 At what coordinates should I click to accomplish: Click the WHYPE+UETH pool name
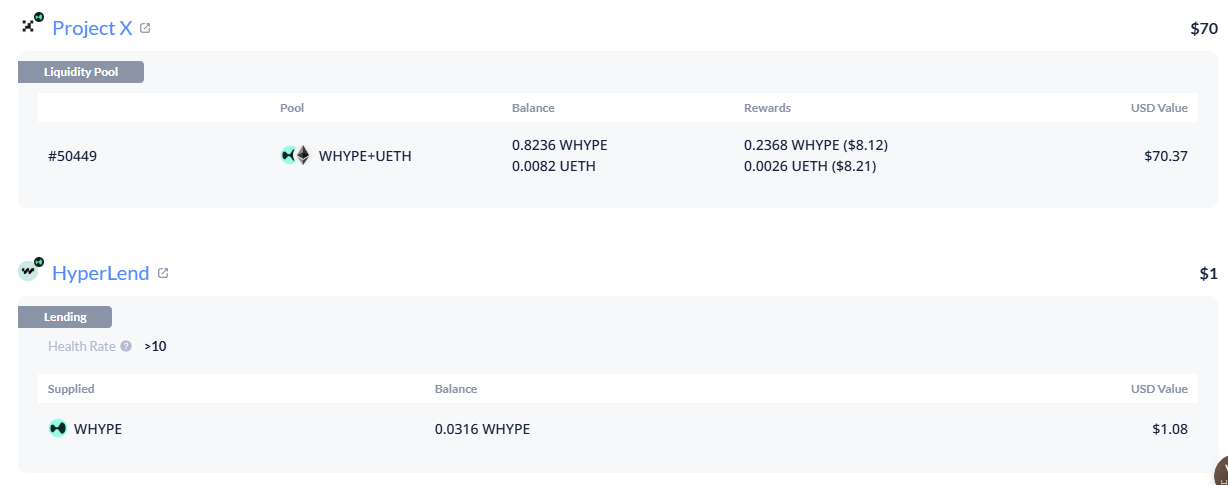[365, 156]
